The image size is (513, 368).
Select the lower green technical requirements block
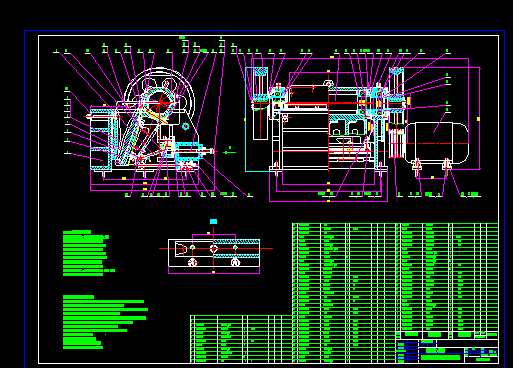105,322
